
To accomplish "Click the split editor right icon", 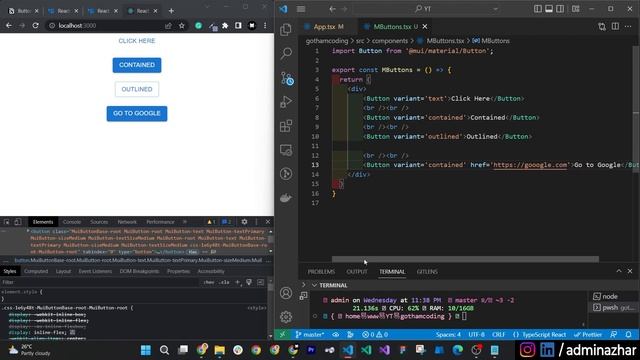I will 615,27.
